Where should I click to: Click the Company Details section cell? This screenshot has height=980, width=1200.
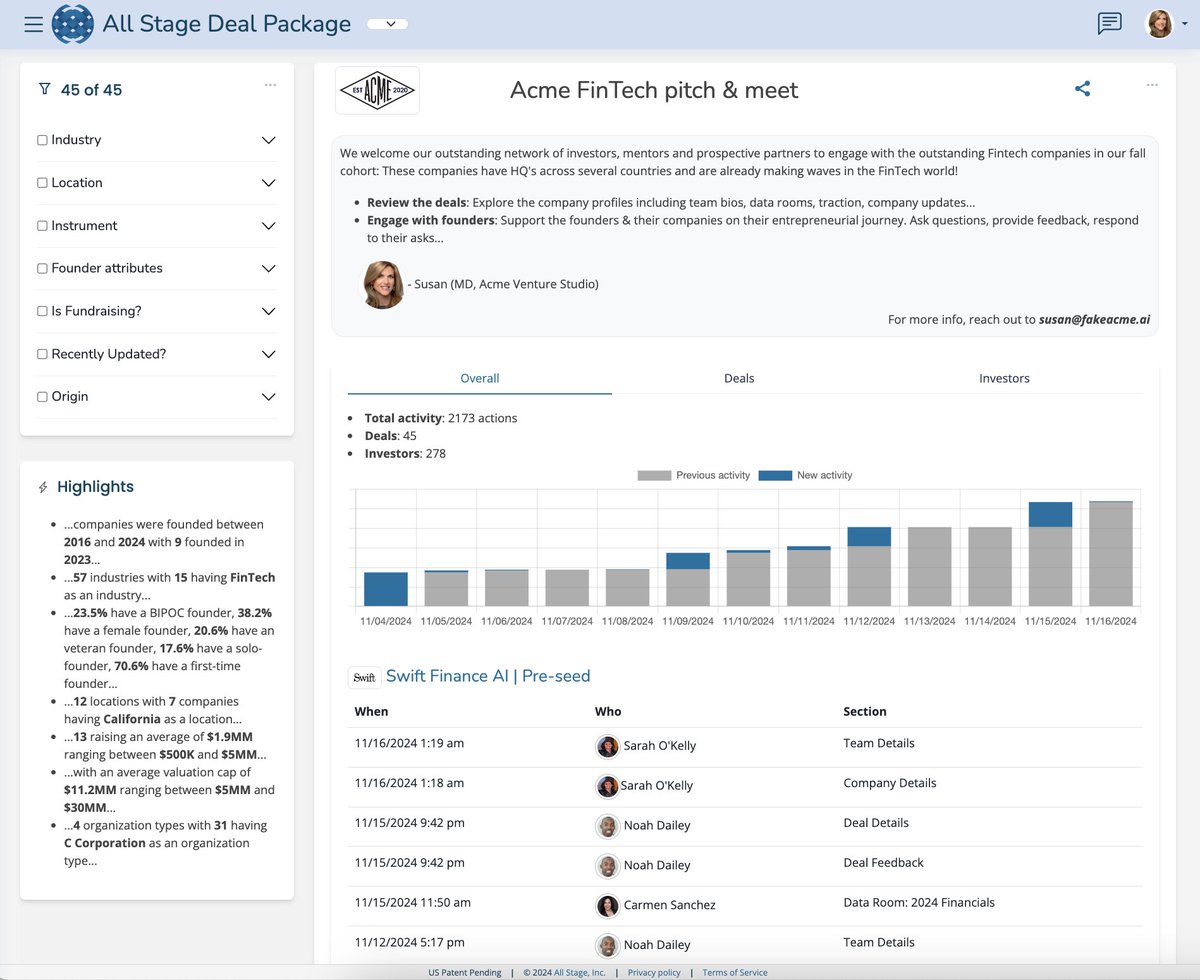coord(890,783)
